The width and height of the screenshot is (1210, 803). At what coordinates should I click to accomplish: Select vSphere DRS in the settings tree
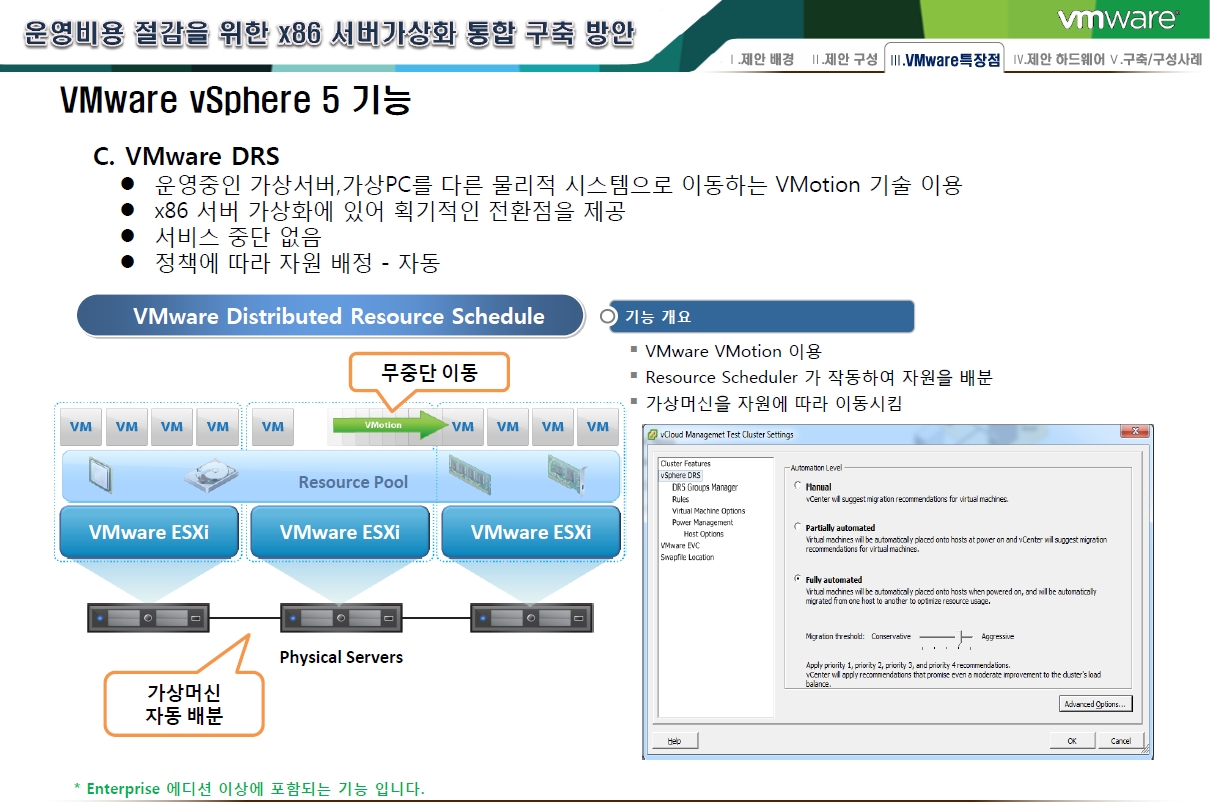(x=681, y=475)
